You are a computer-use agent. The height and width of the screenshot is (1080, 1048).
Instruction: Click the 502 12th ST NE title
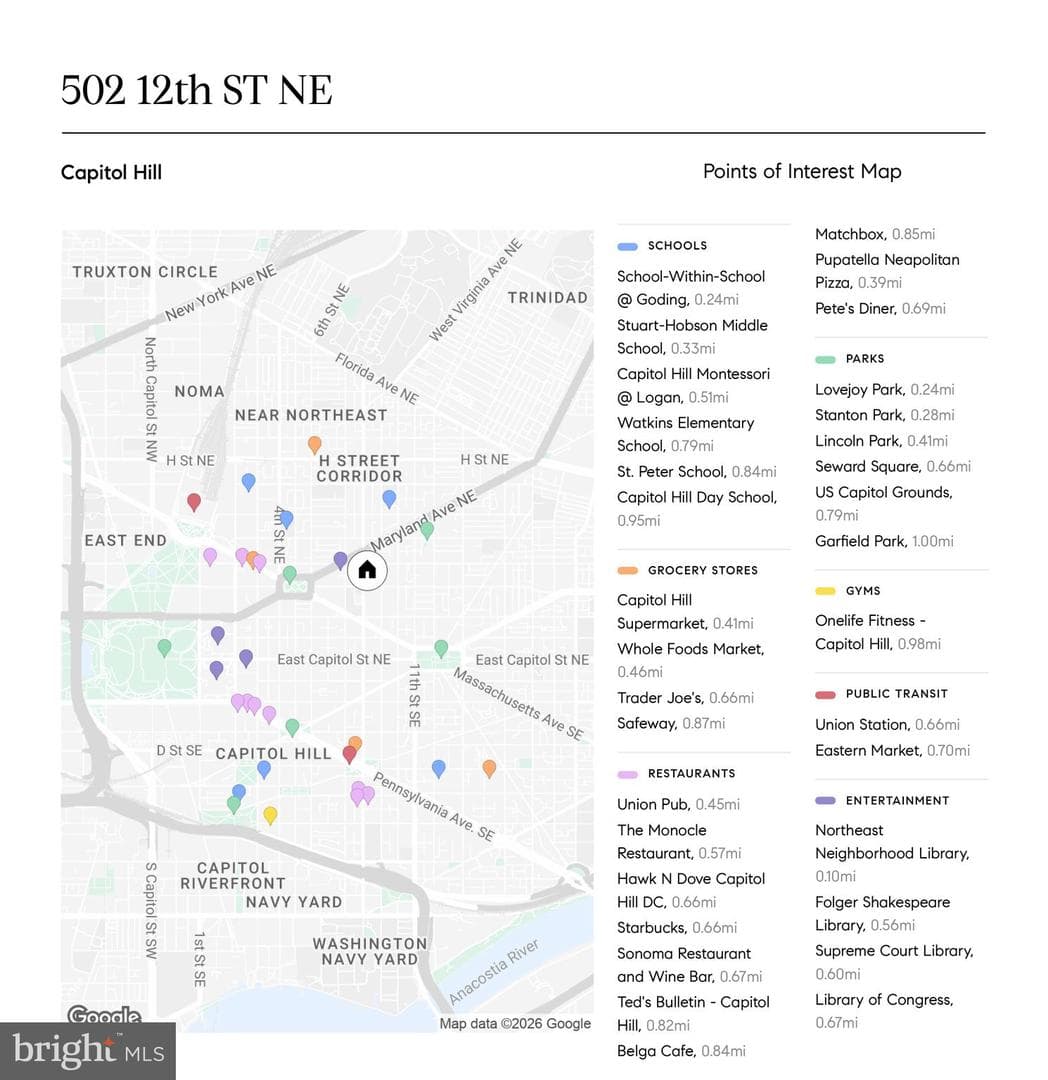197,90
